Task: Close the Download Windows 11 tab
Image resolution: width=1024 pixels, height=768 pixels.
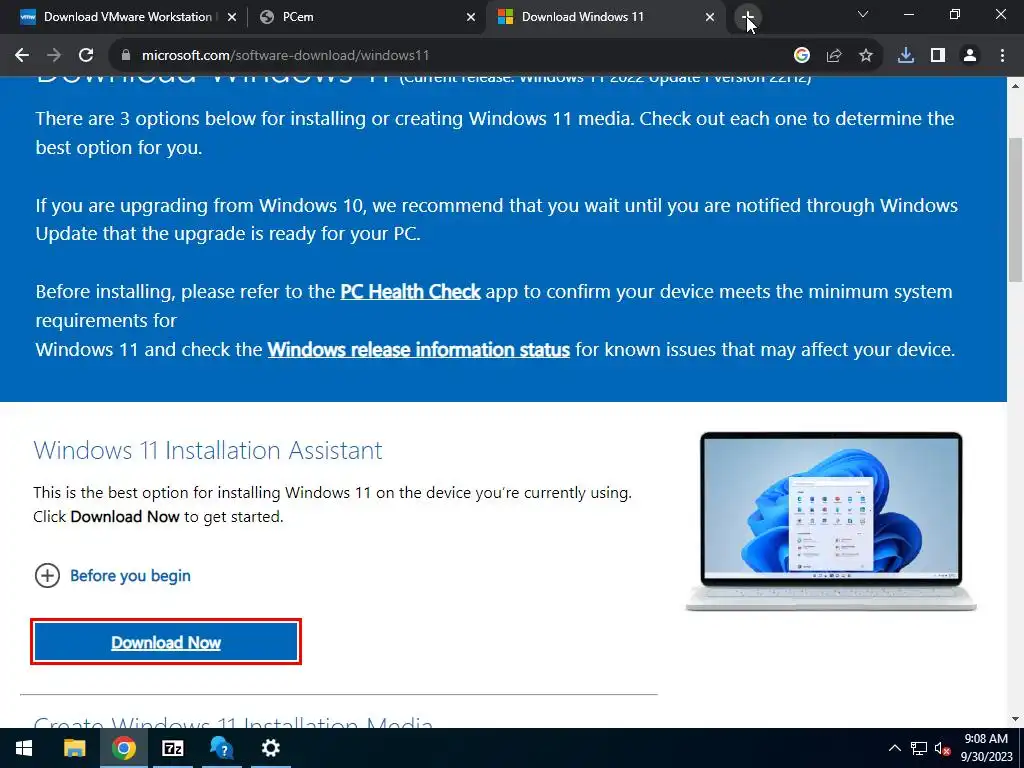Action: click(x=710, y=17)
